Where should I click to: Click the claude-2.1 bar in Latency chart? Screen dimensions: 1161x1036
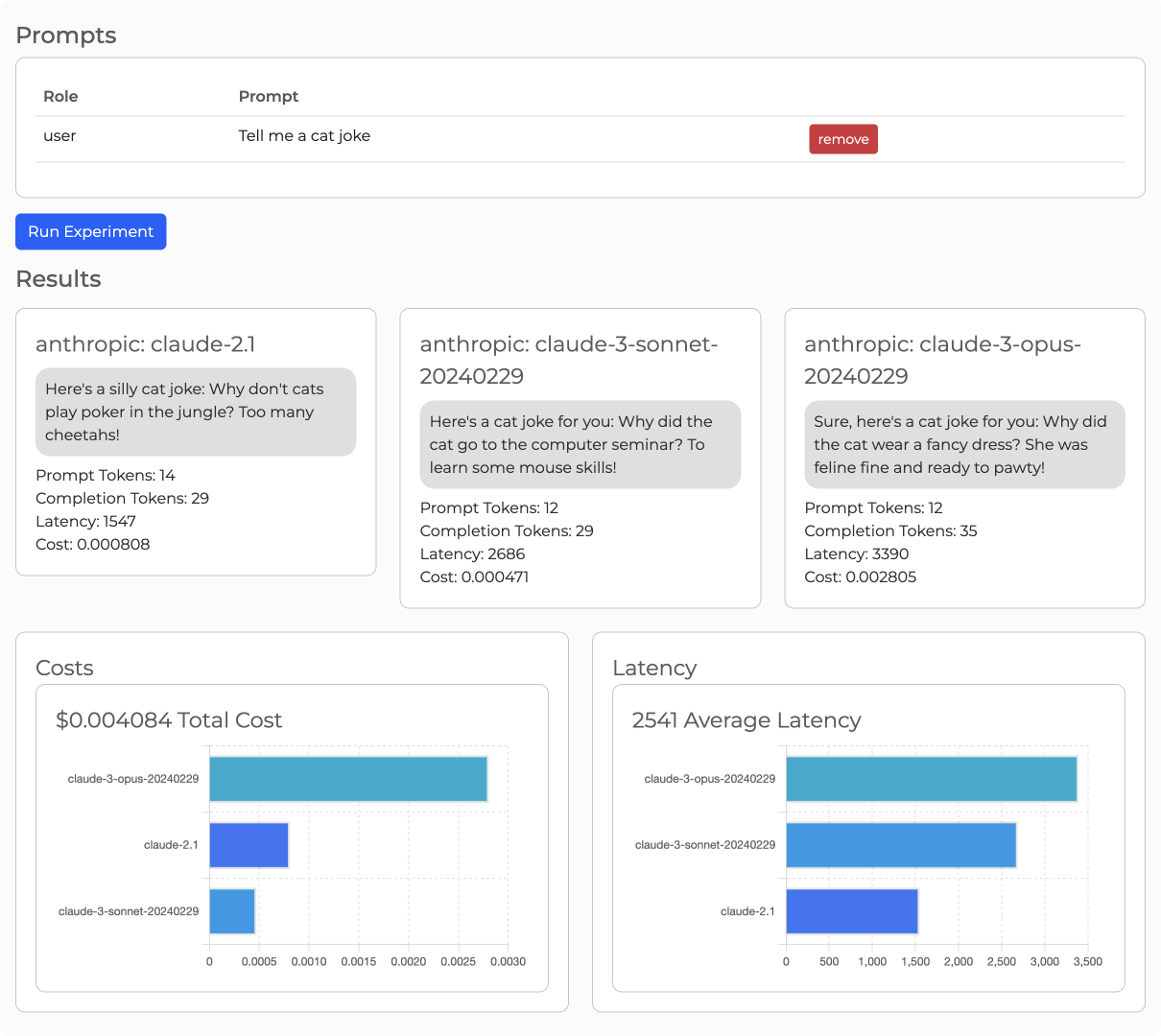[x=851, y=911]
